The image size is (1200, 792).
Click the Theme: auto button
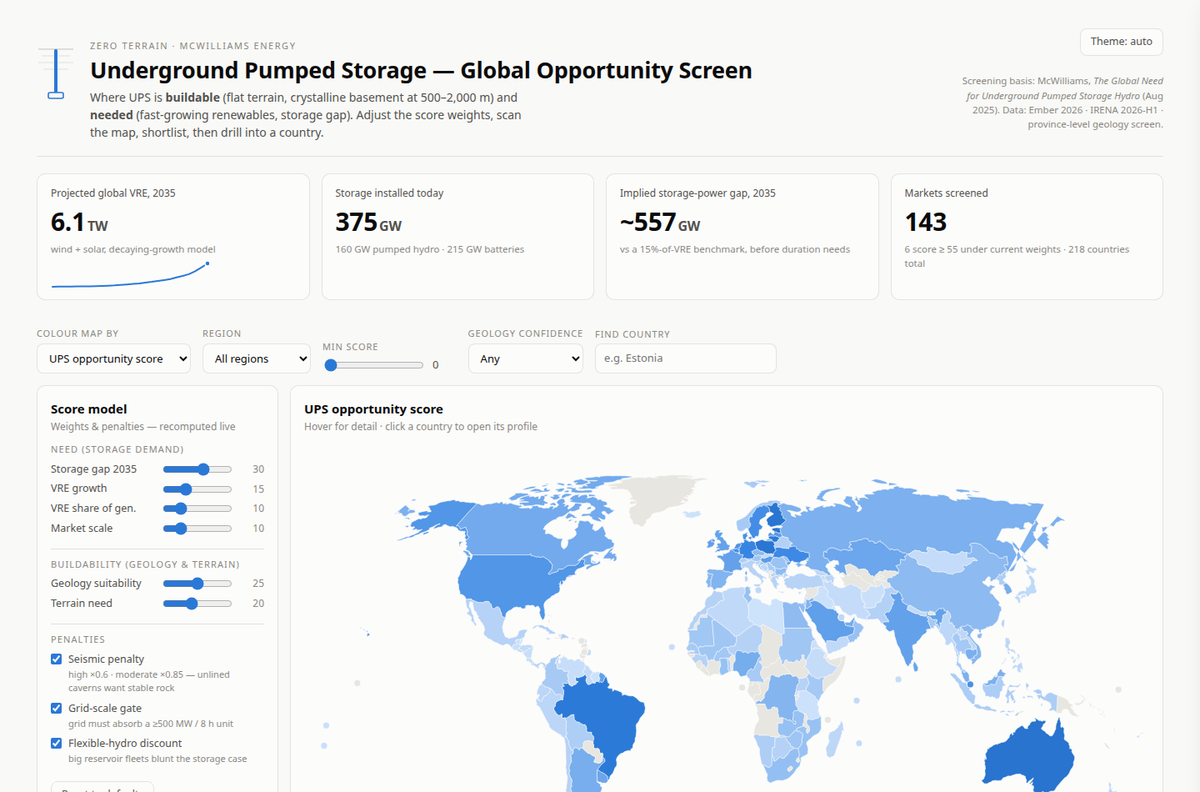point(1121,42)
